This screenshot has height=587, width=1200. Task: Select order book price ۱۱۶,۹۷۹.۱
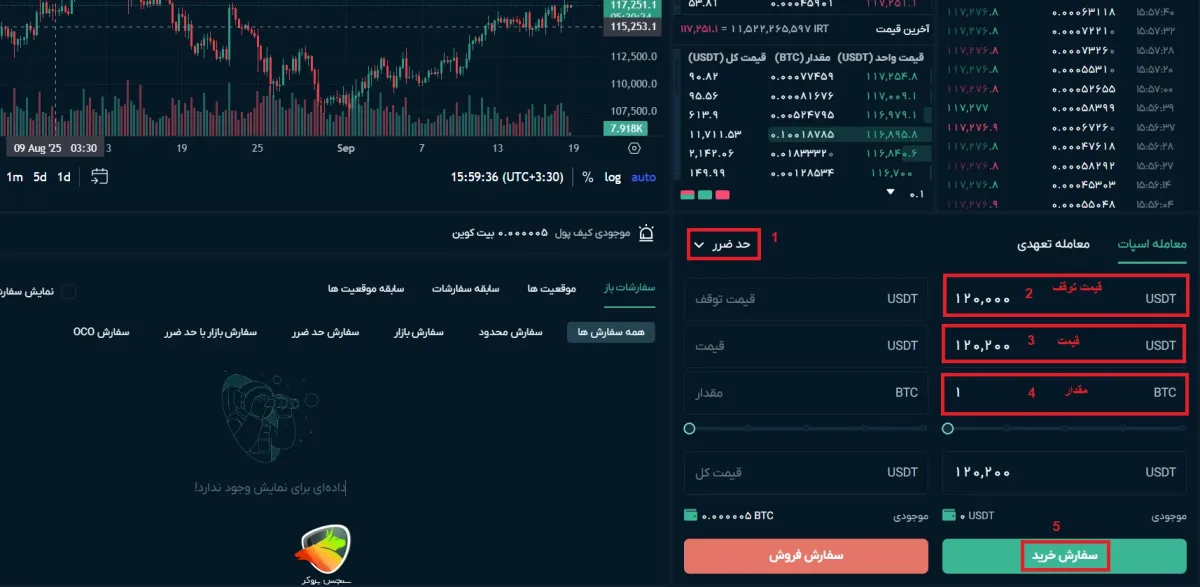pos(890,115)
